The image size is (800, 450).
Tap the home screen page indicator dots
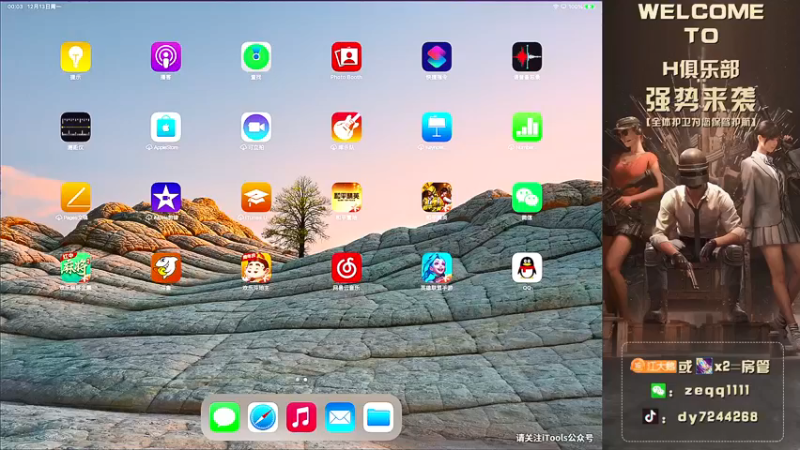(301, 380)
